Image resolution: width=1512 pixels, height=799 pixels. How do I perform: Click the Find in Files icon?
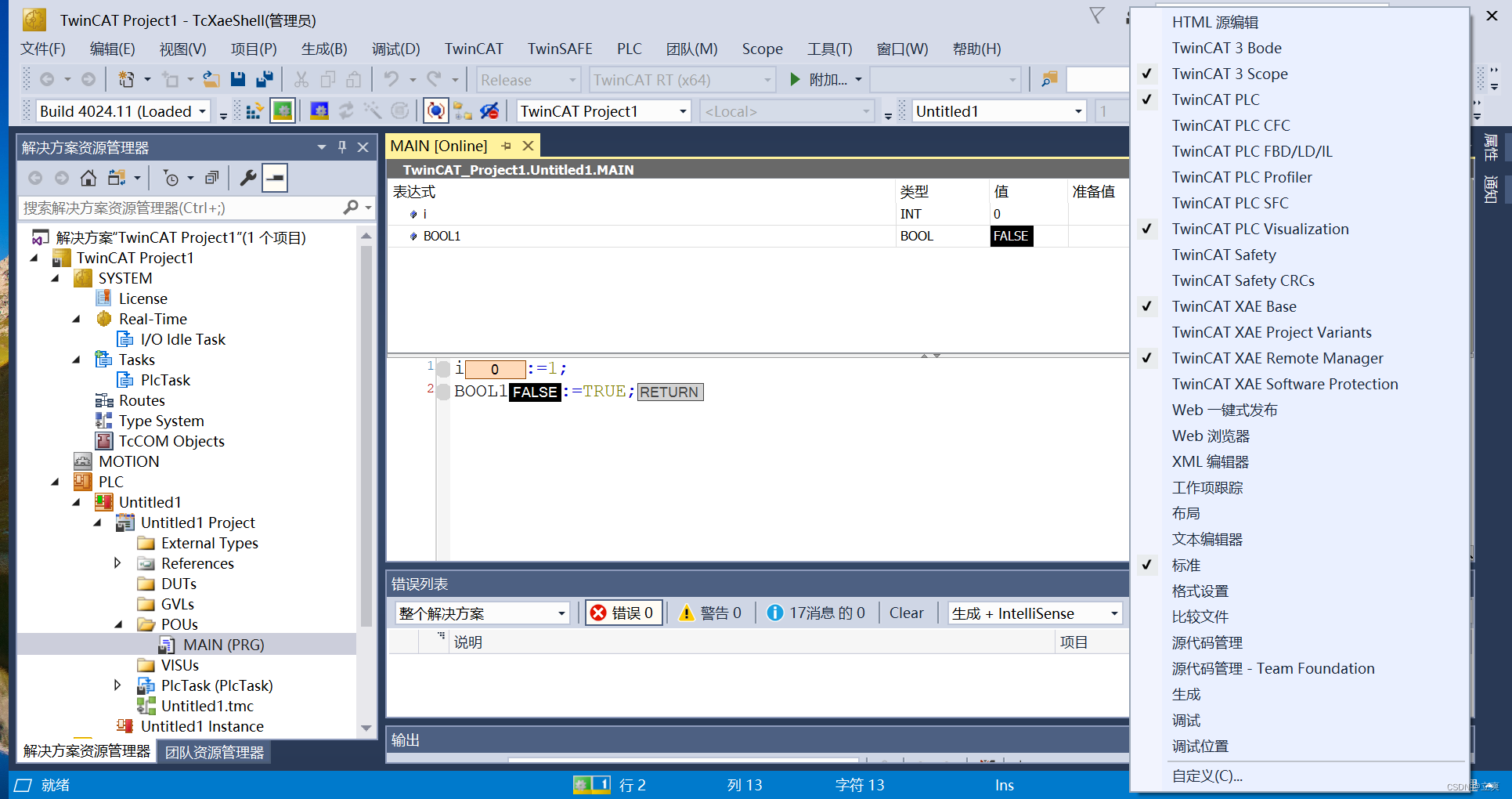1049,79
